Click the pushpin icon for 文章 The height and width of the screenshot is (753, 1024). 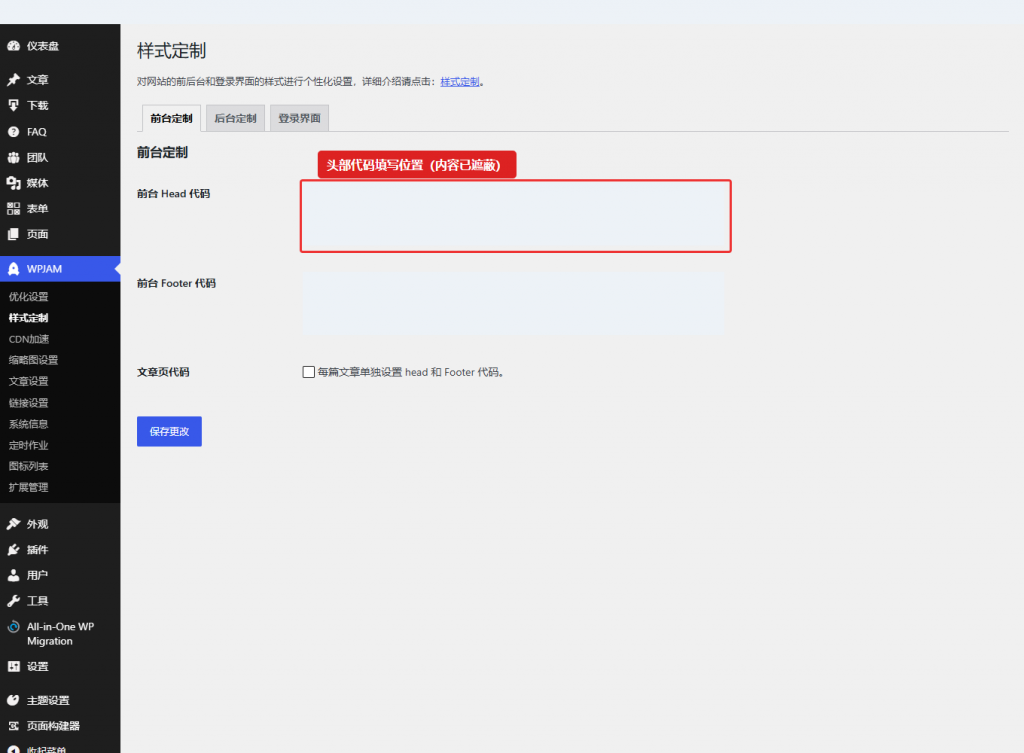13,80
